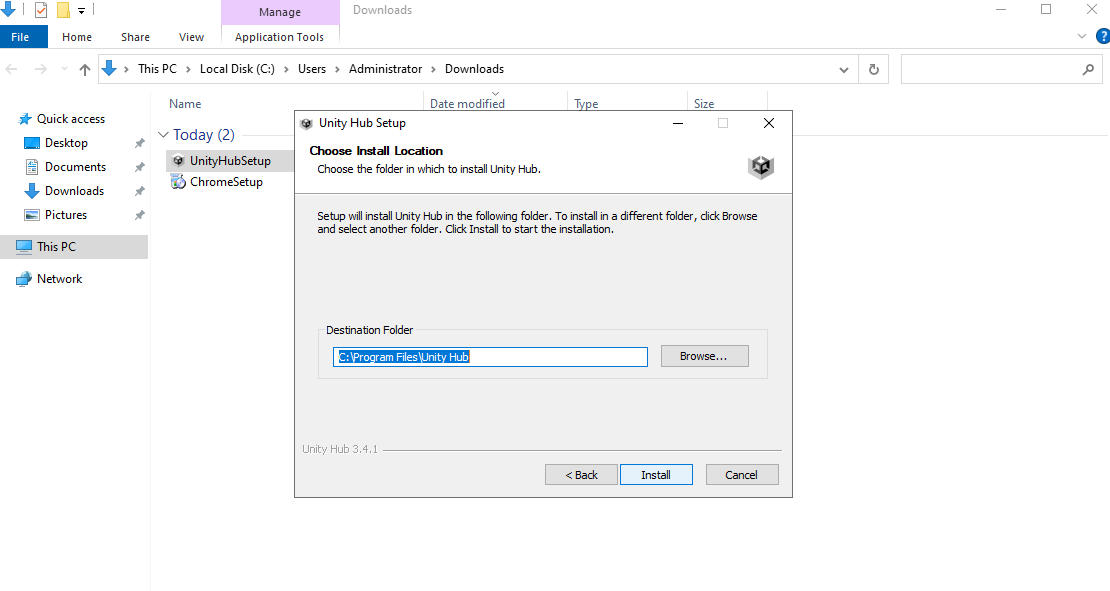1110x591 pixels.
Task: Click the Explorer Forward arrow
Action: pyautogui.click(x=40, y=69)
